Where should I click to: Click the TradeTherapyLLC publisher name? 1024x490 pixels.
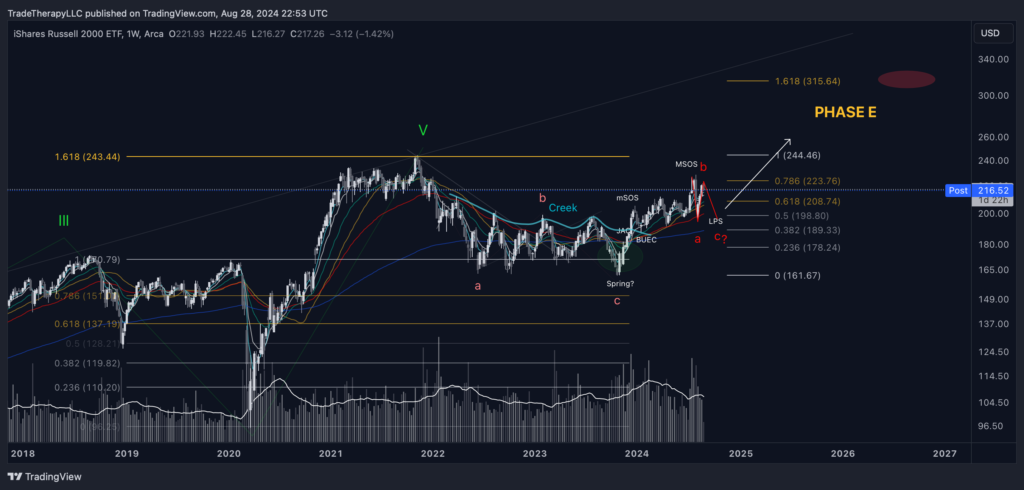[x=49, y=14]
